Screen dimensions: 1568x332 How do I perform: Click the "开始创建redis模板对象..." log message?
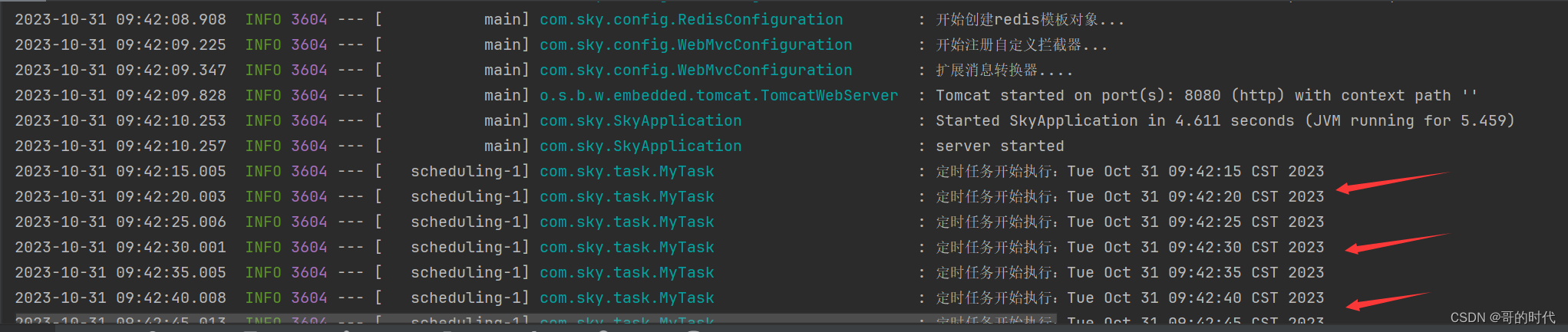1029,20
